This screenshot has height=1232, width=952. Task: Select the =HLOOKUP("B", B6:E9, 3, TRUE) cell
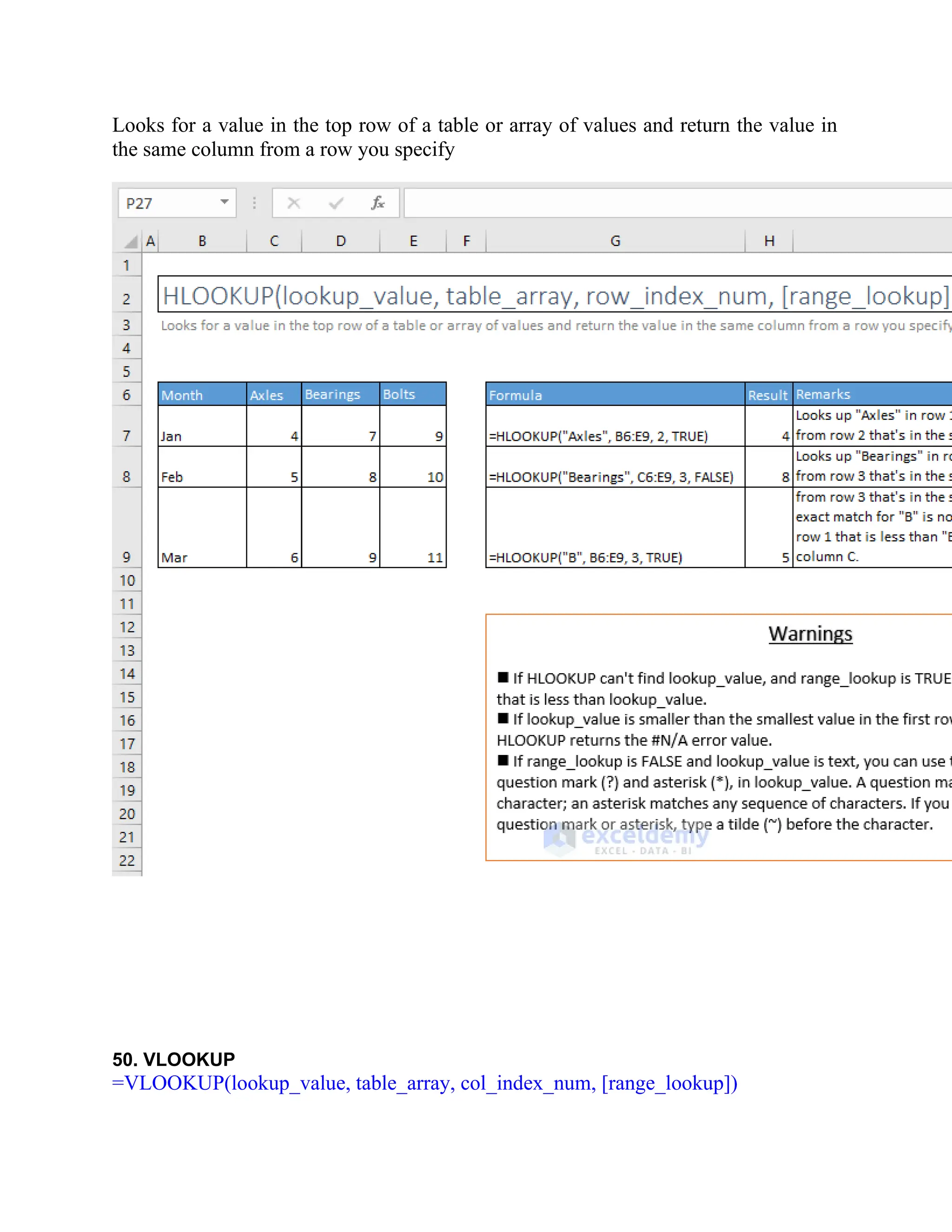pyautogui.click(x=615, y=528)
